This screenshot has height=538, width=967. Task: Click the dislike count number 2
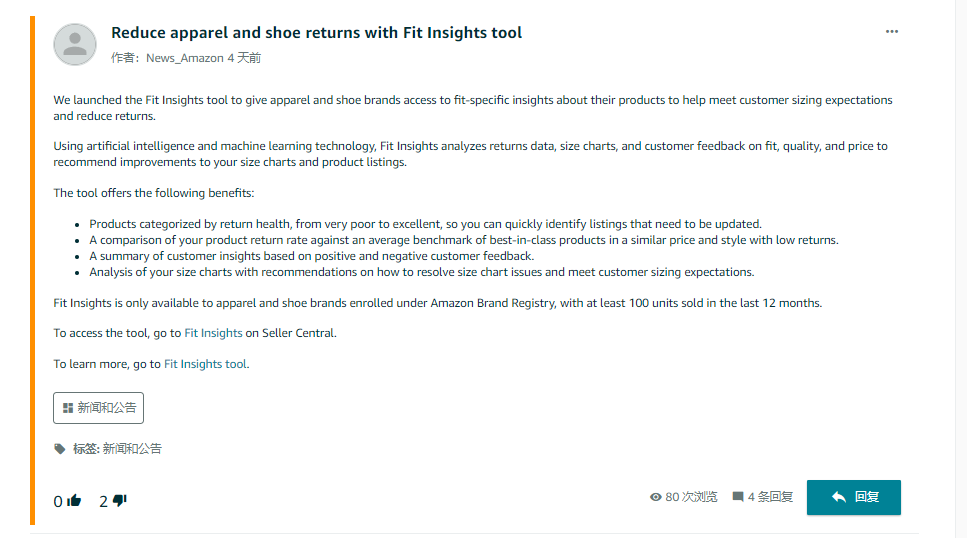103,501
